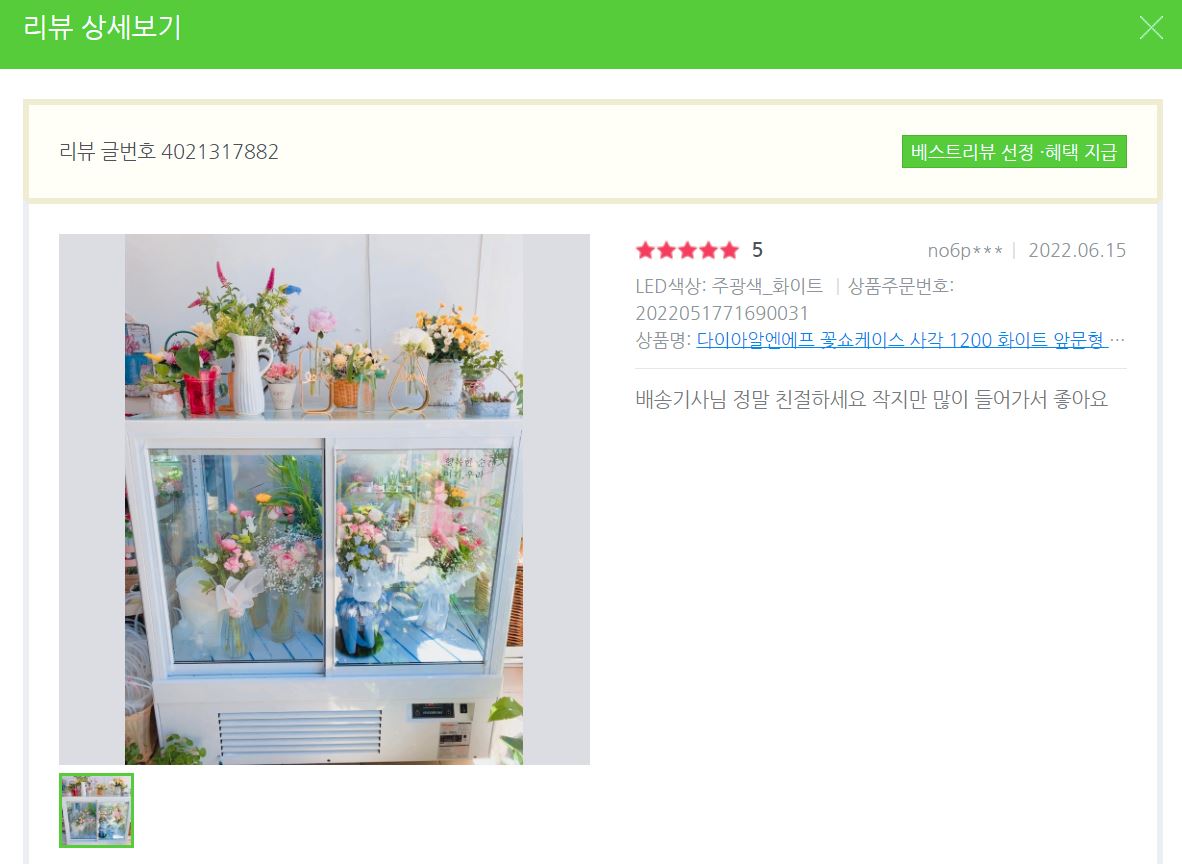Click the fourth red rating star

[709, 250]
